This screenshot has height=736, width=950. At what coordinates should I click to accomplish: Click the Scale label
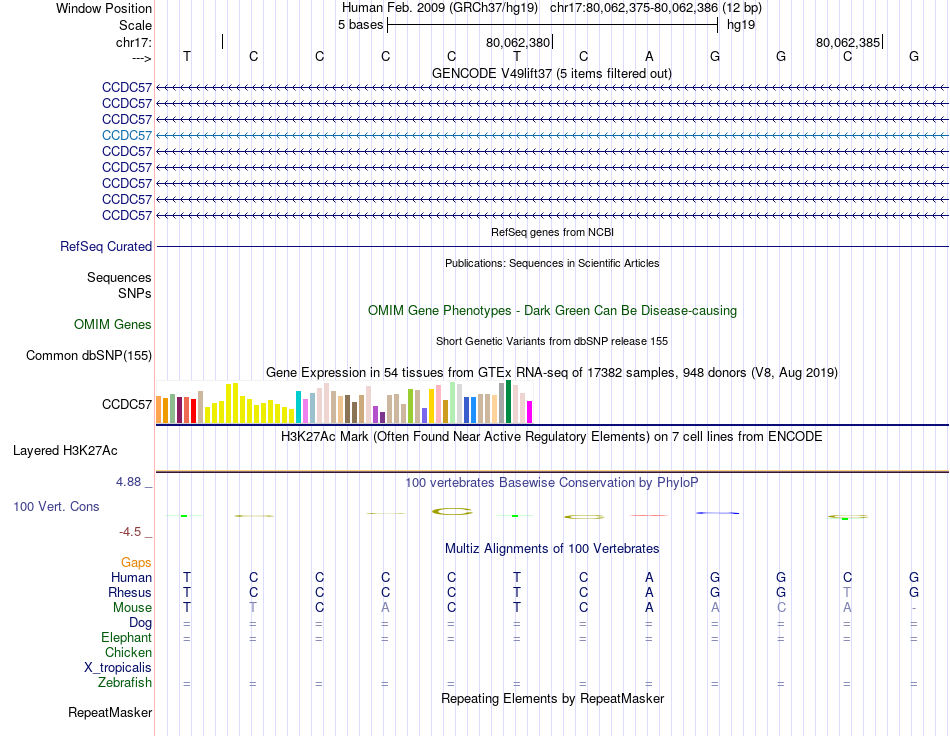135,25
